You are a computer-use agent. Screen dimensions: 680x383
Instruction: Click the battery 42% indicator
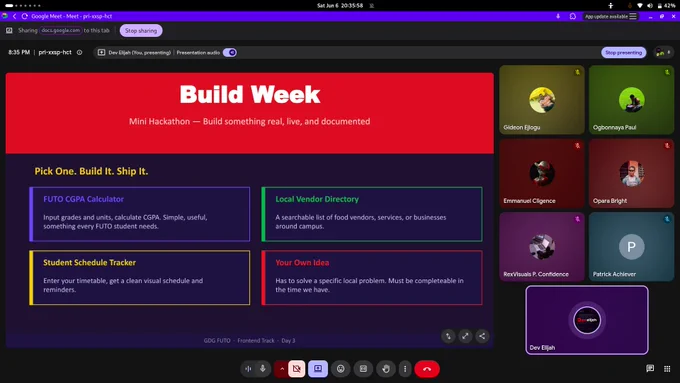point(666,6)
